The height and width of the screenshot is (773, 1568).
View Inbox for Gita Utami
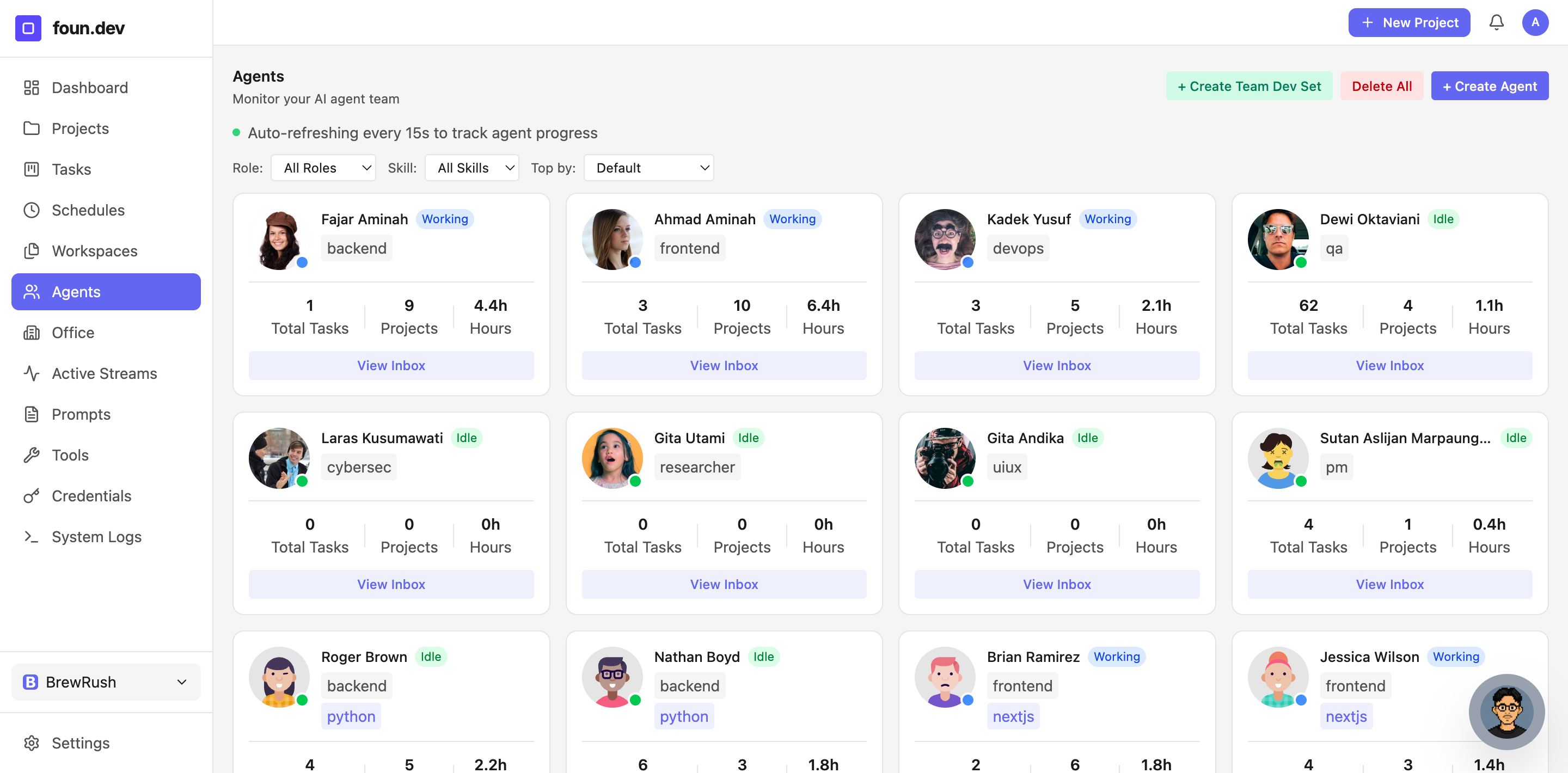[x=724, y=584]
